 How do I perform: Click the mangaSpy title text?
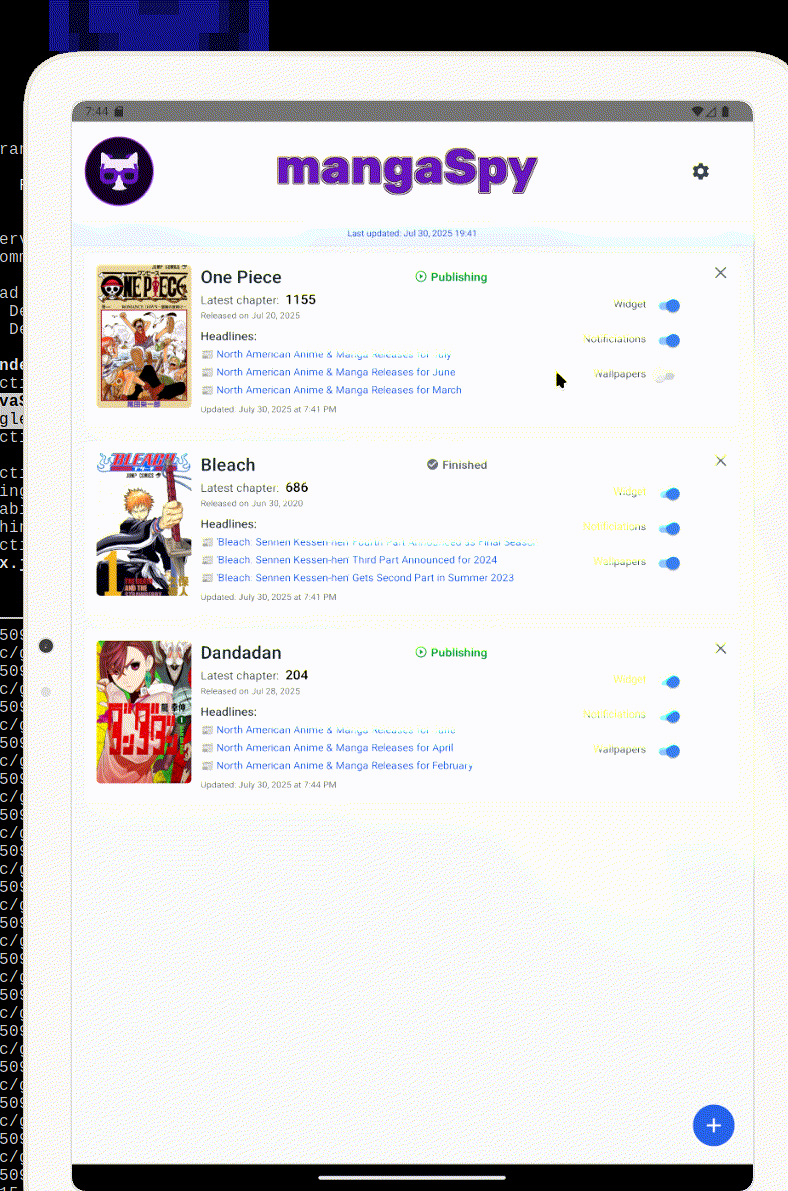pyautogui.click(x=406, y=172)
